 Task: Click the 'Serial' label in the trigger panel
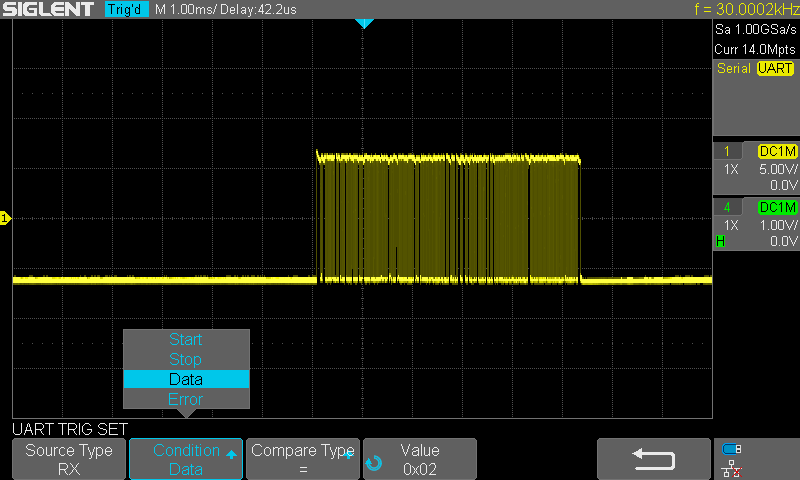(x=734, y=68)
